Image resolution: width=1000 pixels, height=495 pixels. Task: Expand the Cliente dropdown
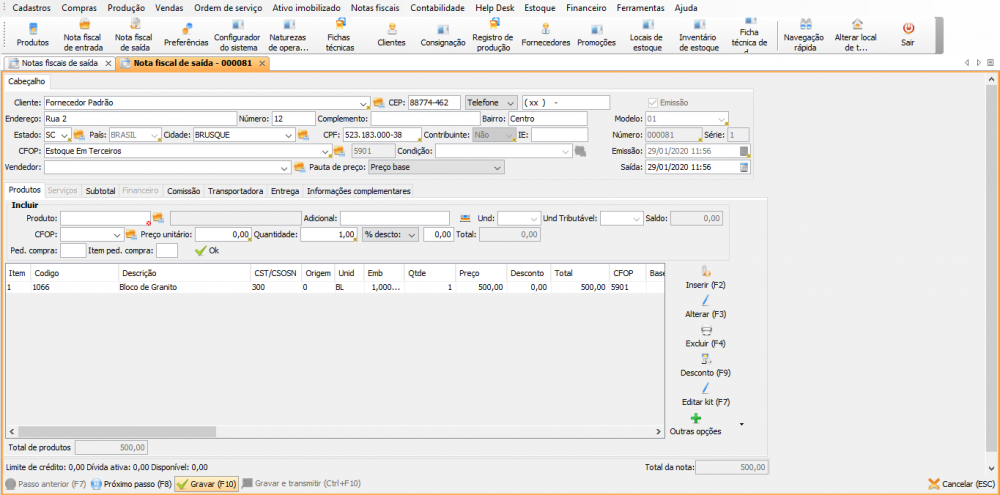click(364, 102)
